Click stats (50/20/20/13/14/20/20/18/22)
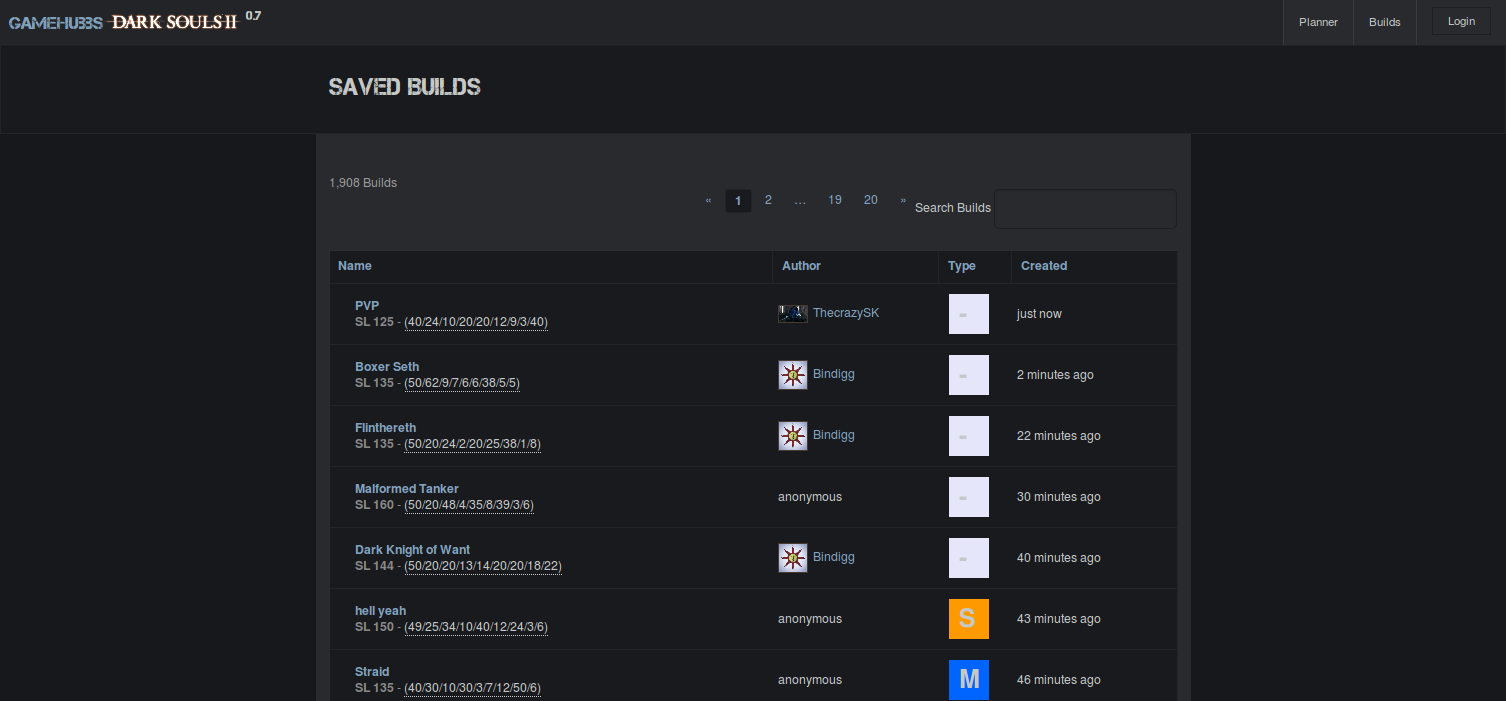The height and width of the screenshot is (701, 1506). pos(483,566)
